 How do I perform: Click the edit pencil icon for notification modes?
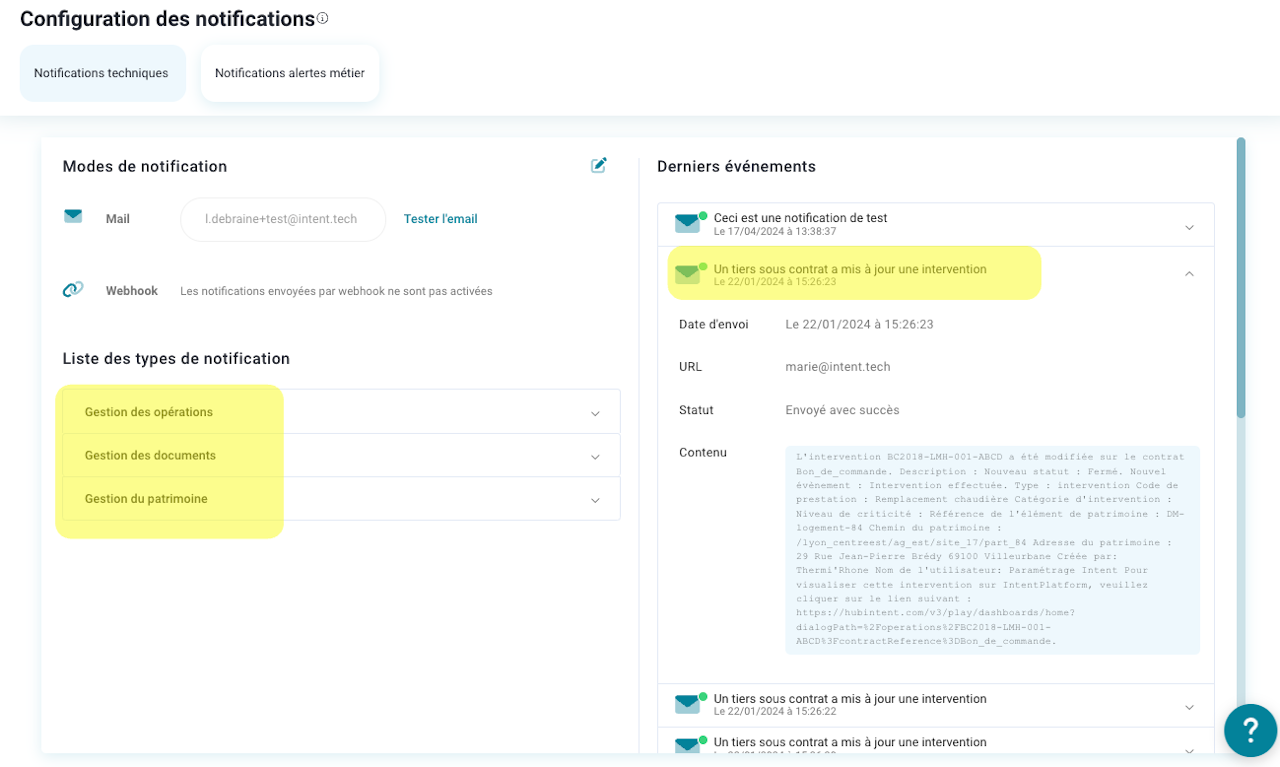(599, 165)
